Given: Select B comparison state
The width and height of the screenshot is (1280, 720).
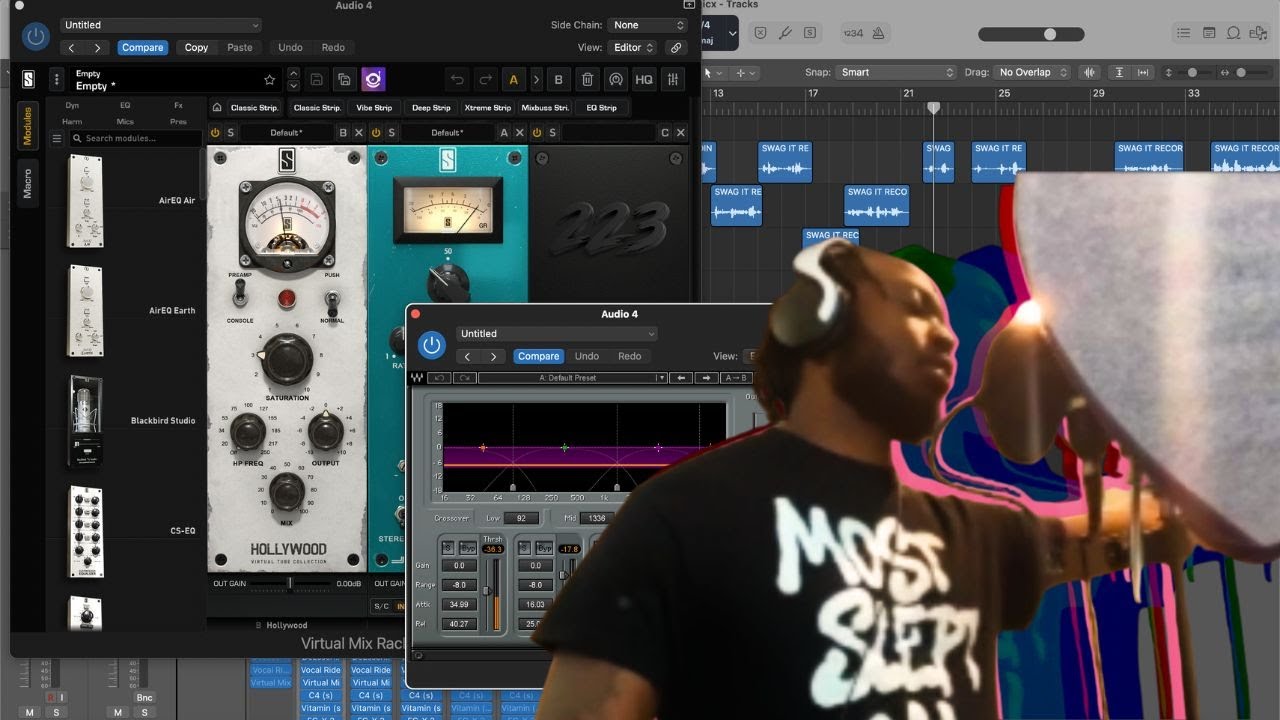Looking at the screenshot, I should (x=558, y=80).
